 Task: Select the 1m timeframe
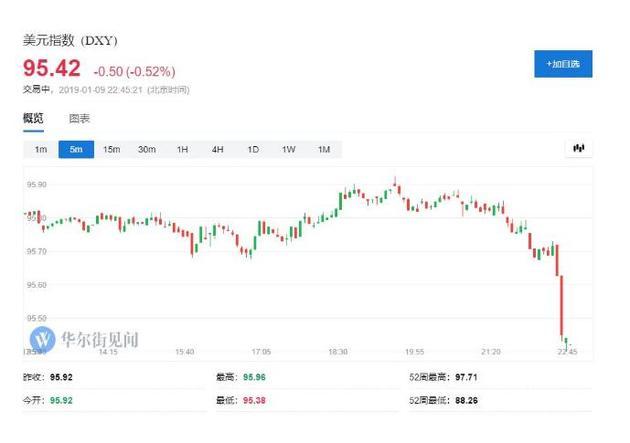pyautogui.click(x=41, y=149)
